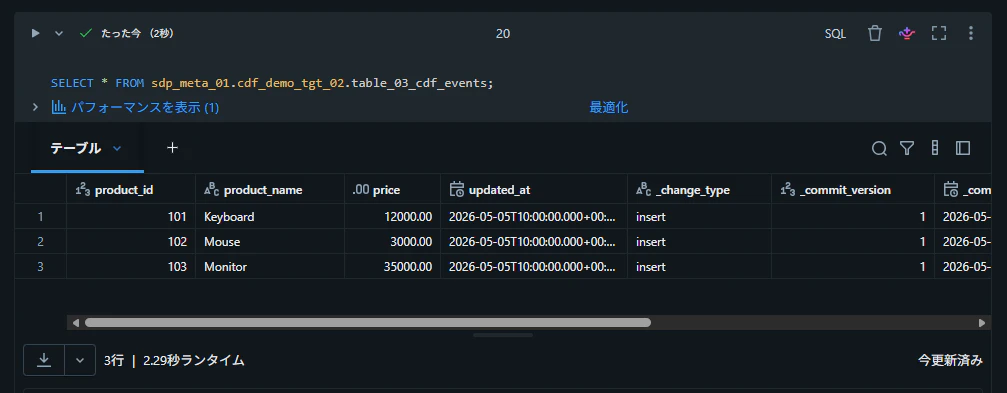Select row number 2
1007x393 pixels.
(x=40, y=242)
